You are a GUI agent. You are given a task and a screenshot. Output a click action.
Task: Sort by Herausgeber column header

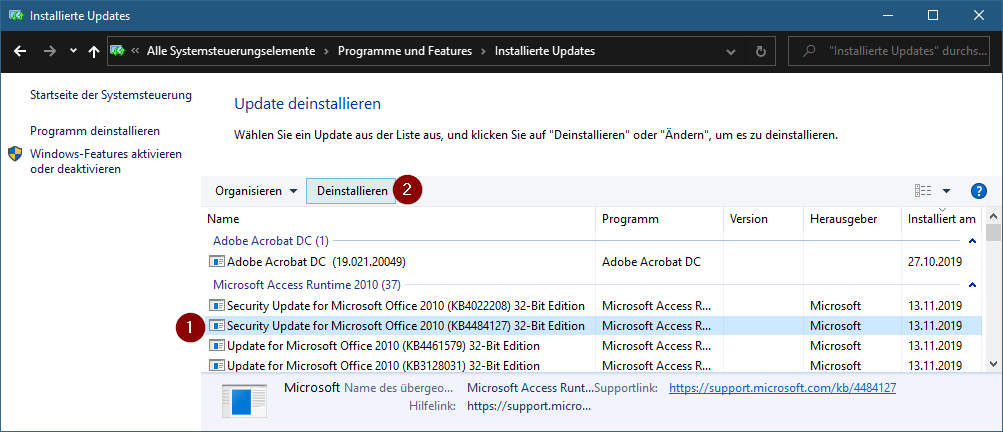(x=853, y=219)
